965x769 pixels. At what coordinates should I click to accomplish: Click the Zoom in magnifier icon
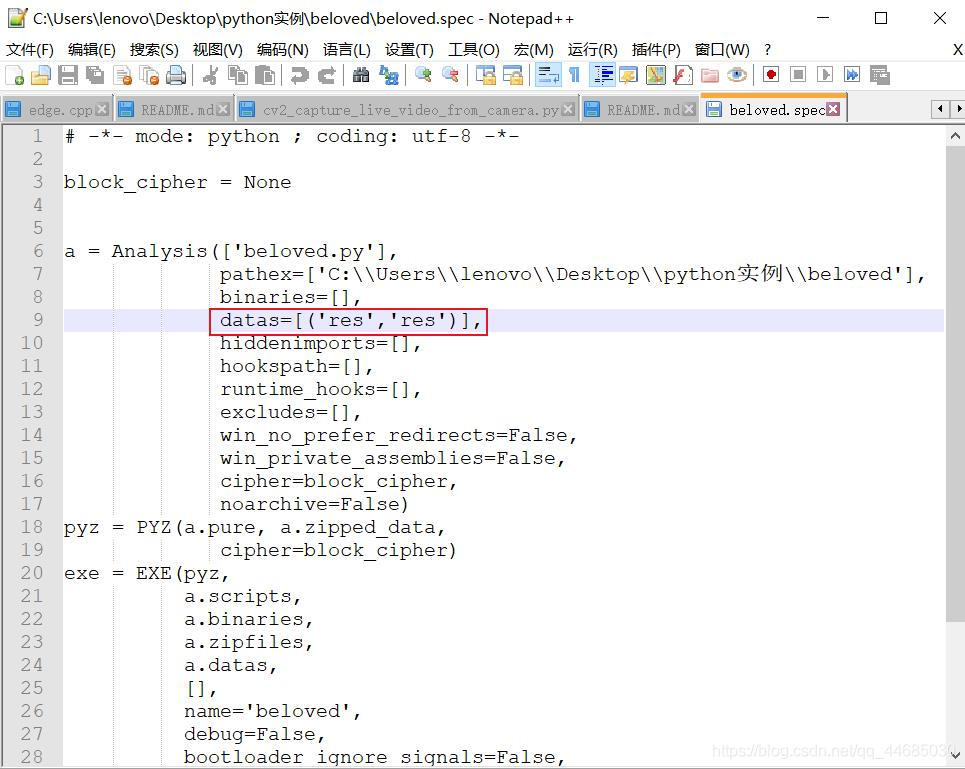click(x=423, y=75)
